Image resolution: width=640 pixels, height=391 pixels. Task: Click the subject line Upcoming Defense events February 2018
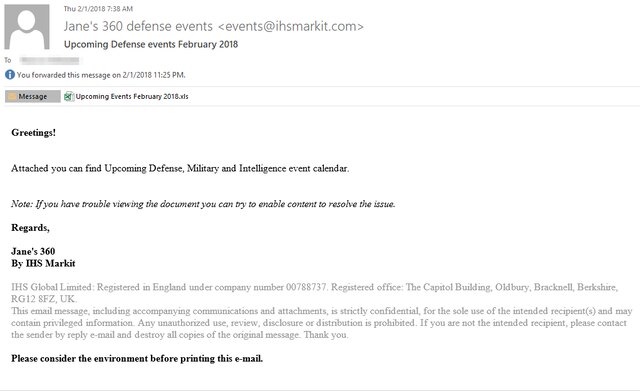pos(151,44)
